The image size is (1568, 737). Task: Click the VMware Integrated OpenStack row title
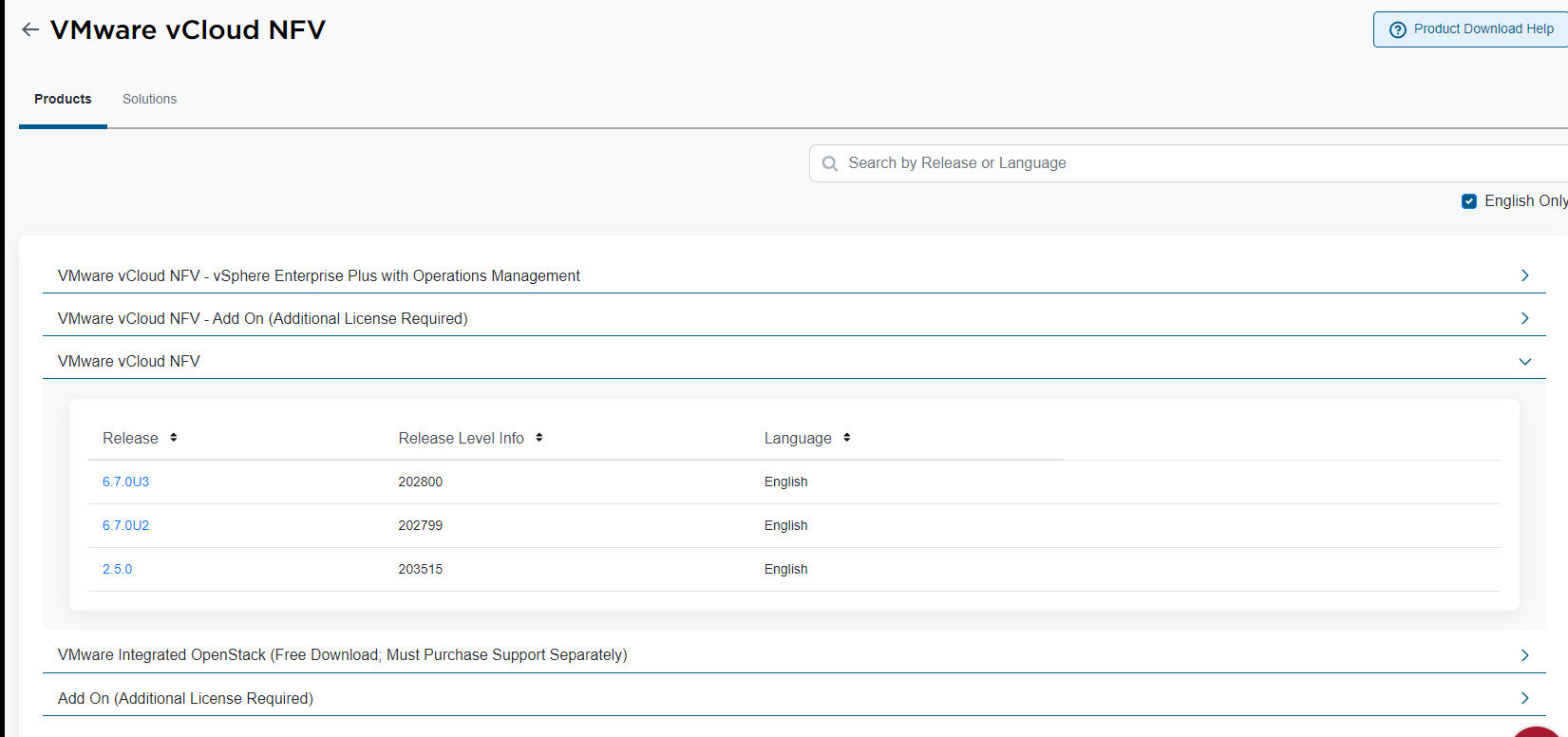342,655
